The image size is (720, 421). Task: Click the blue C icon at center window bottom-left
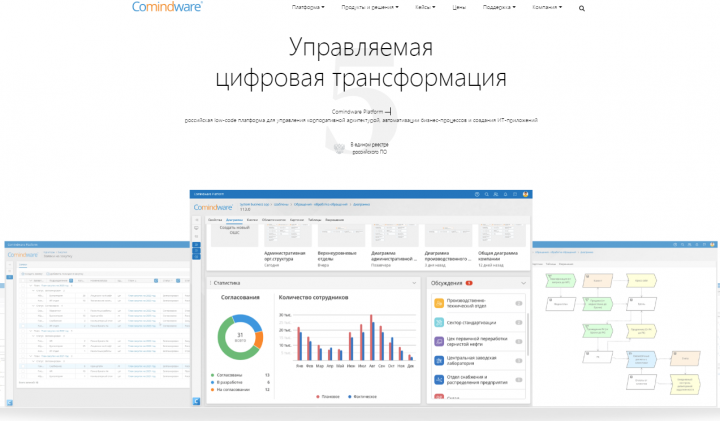(x=197, y=401)
